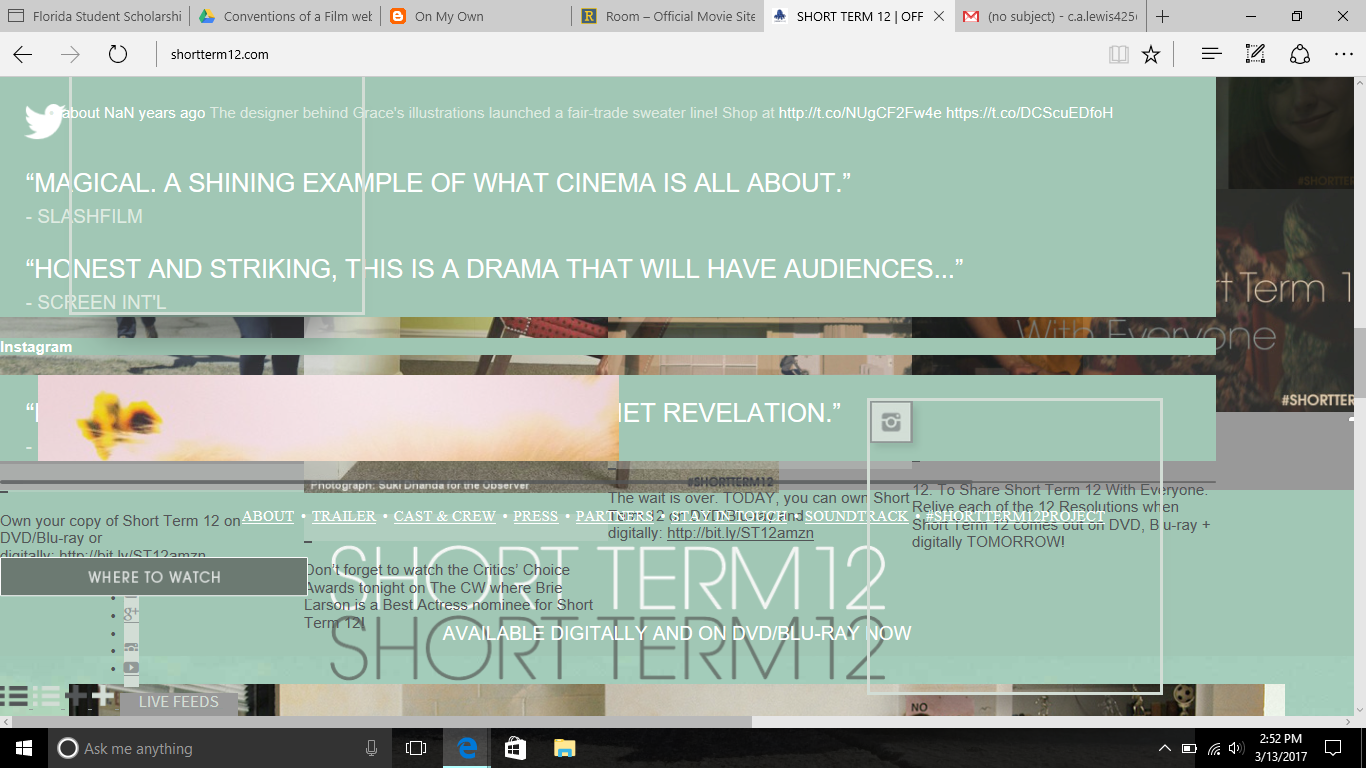Open File Explorer from taskbar
Image resolution: width=1366 pixels, height=768 pixels.
565,748
